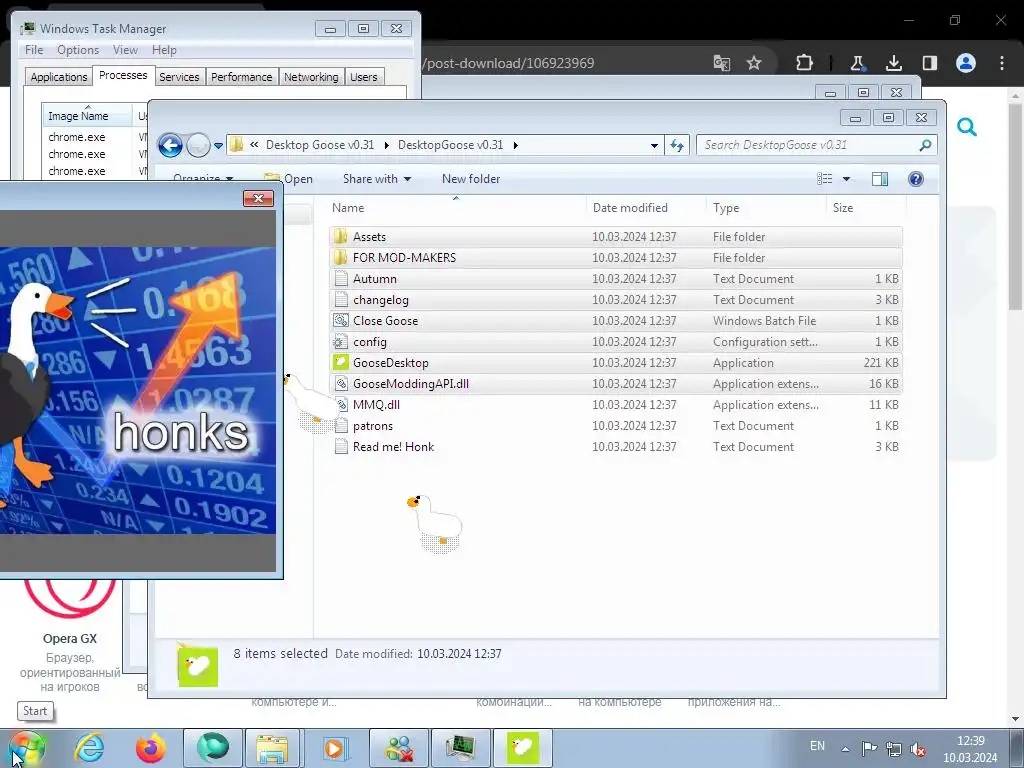Switch to Task Manager Services tab

coord(179,77)
